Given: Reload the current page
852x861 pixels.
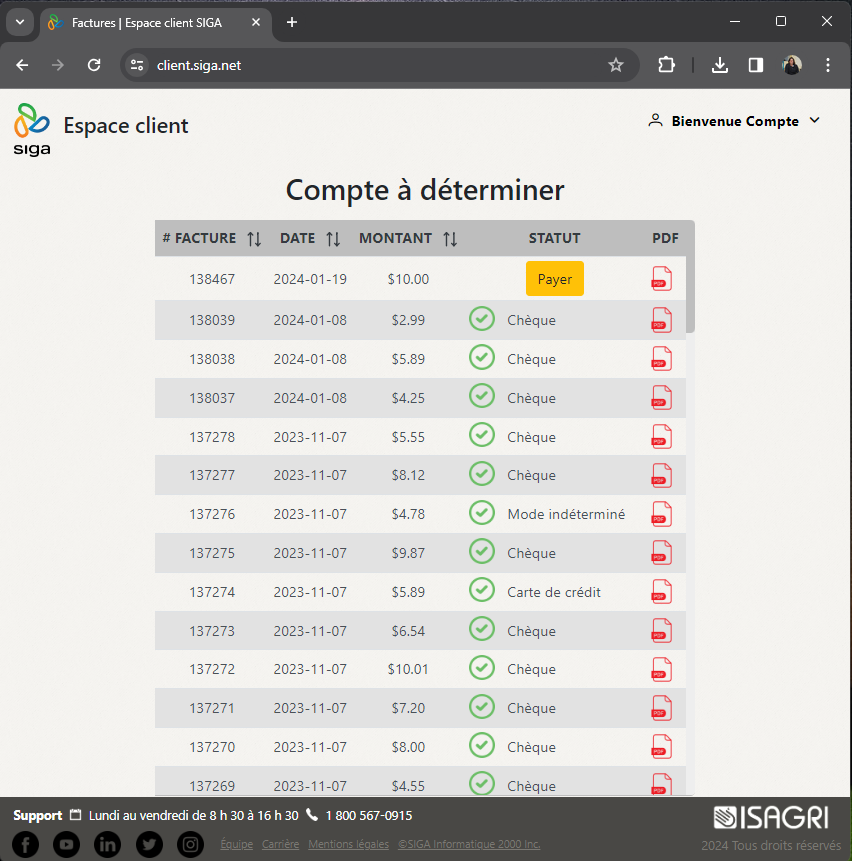Looking at the screenshot, I should (x=94, y=65).
